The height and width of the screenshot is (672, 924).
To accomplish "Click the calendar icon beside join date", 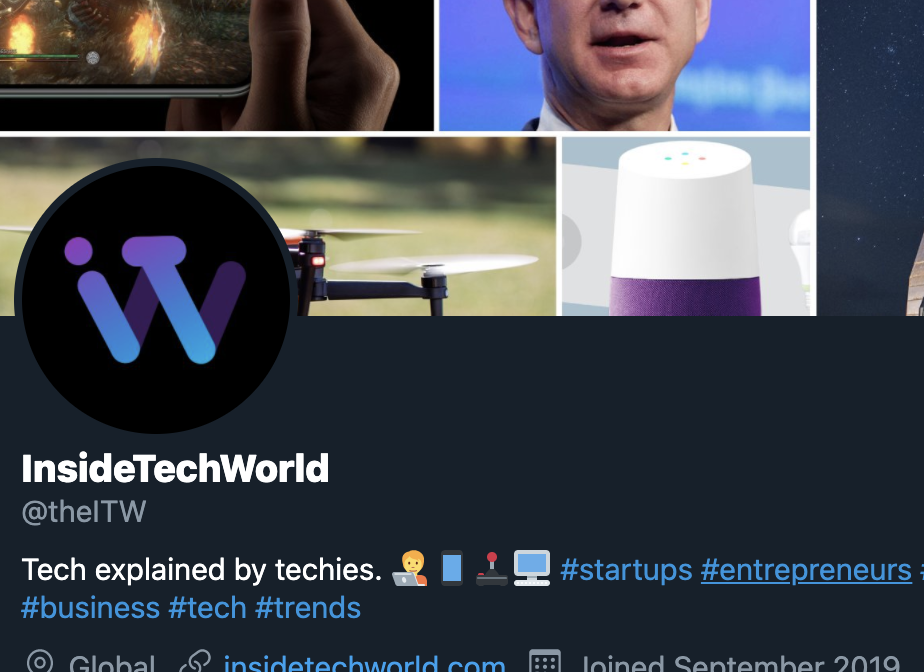I will coord(544,661).
